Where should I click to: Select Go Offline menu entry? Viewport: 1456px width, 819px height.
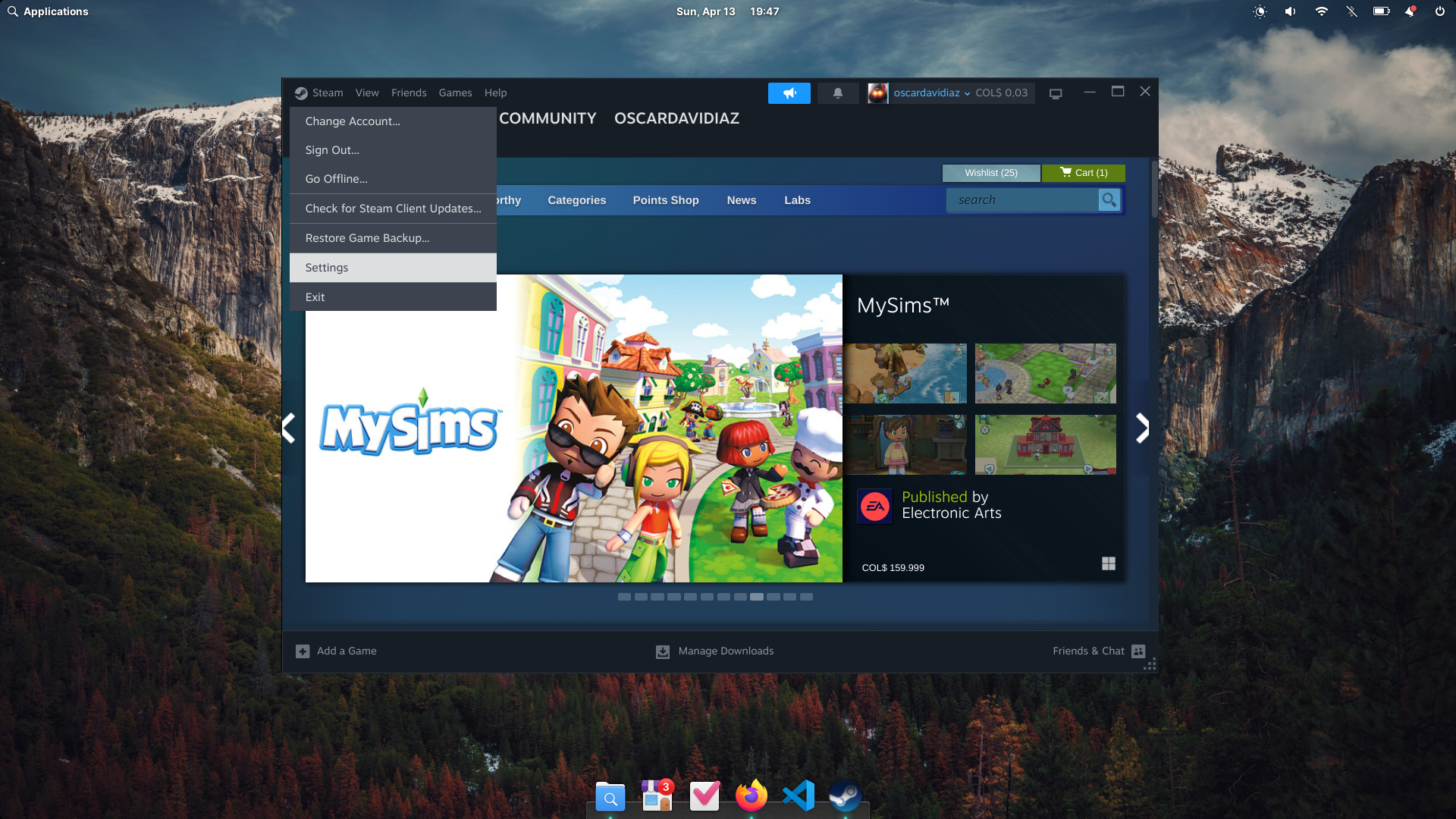[x=393, y=179]
